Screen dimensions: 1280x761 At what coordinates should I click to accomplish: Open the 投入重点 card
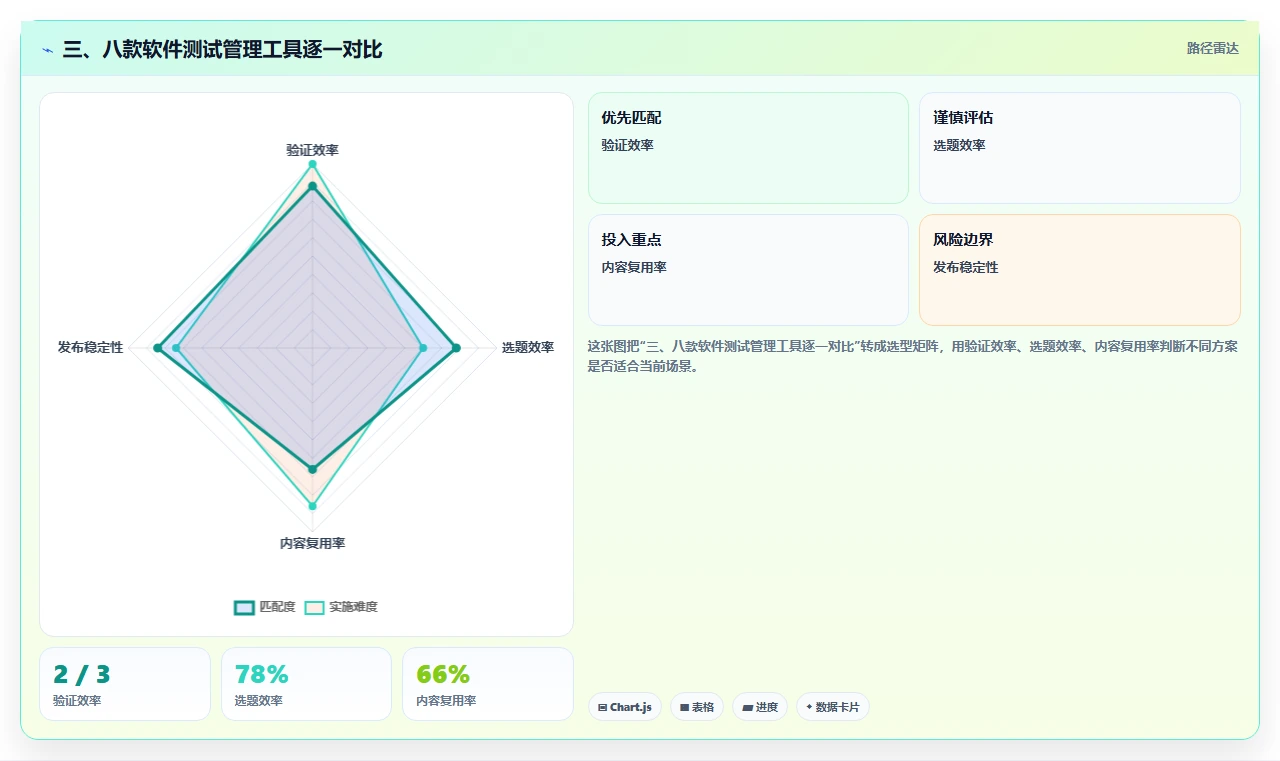(x=748, y=270)
